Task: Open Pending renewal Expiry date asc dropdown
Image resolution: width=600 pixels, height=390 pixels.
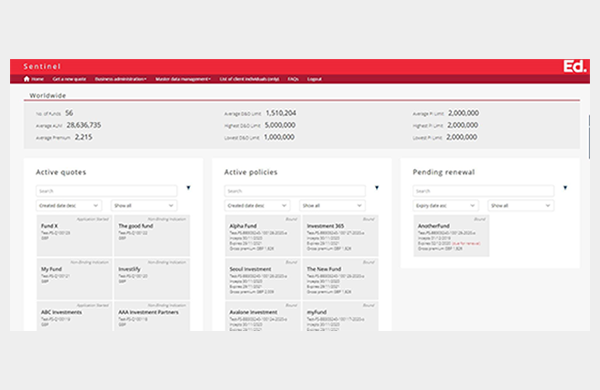Action: [445, 206]
